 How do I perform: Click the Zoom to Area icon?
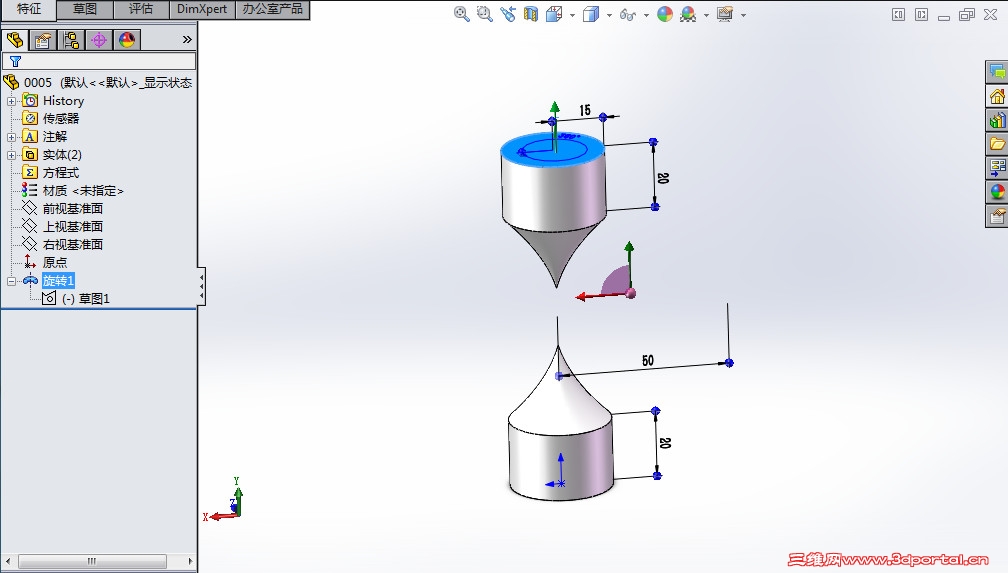tap(485, 14)
